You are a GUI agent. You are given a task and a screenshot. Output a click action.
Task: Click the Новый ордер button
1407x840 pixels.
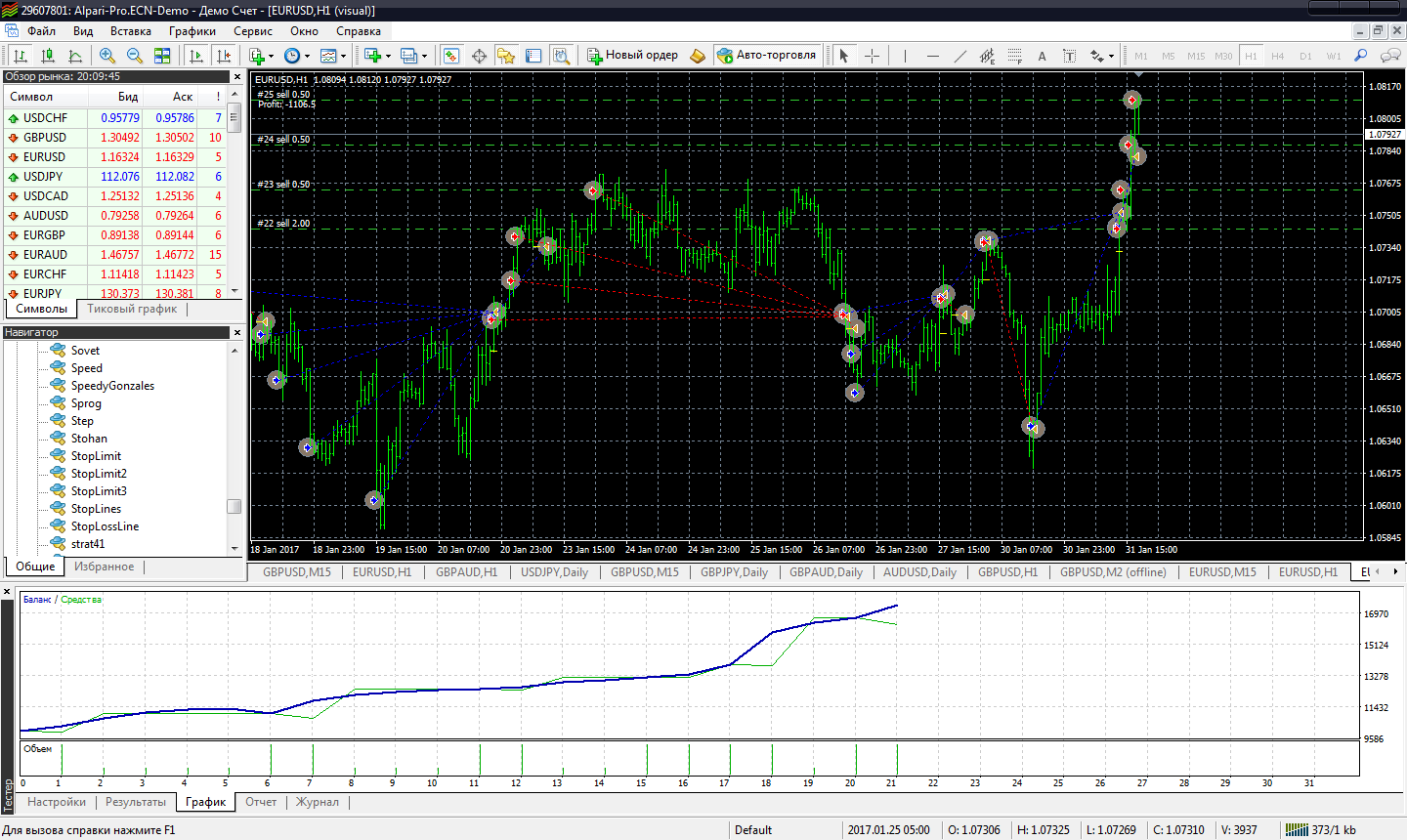tap(632, 55)
